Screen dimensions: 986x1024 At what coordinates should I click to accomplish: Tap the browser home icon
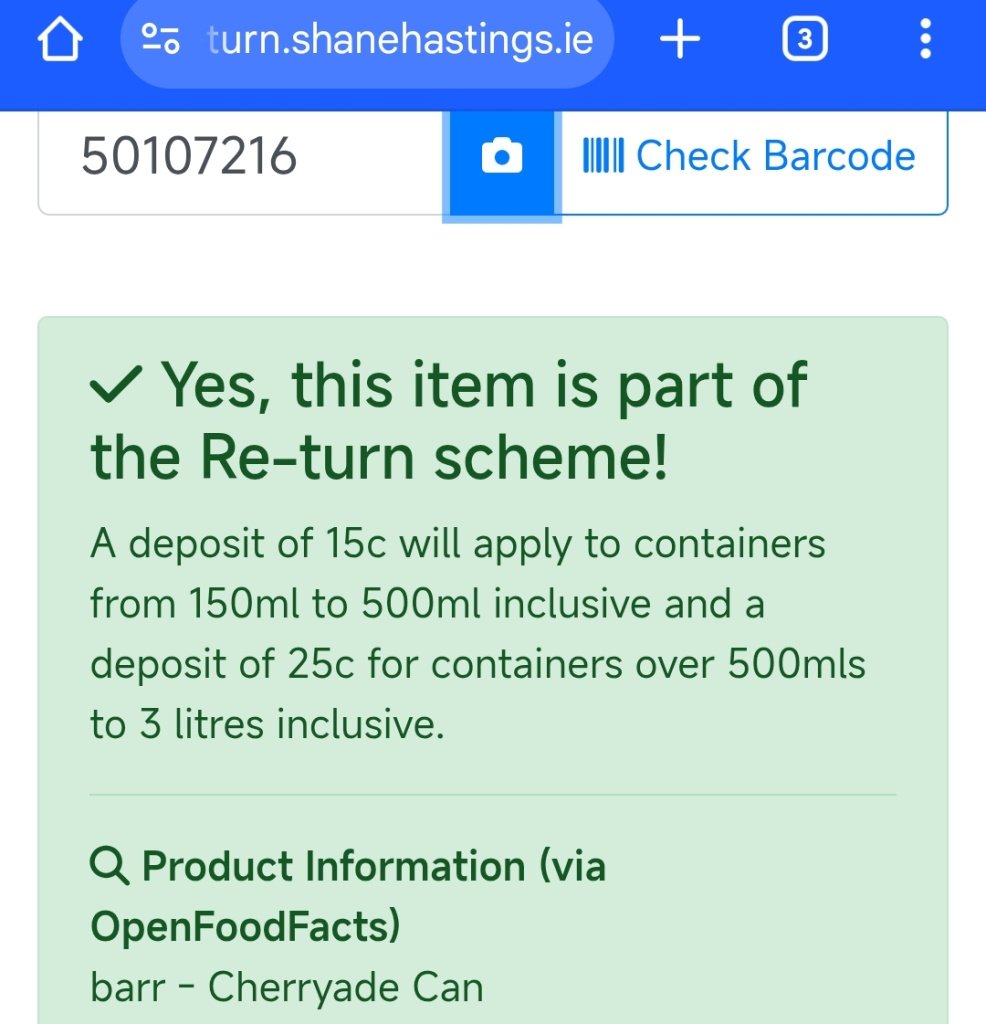(x=60, y=39)
